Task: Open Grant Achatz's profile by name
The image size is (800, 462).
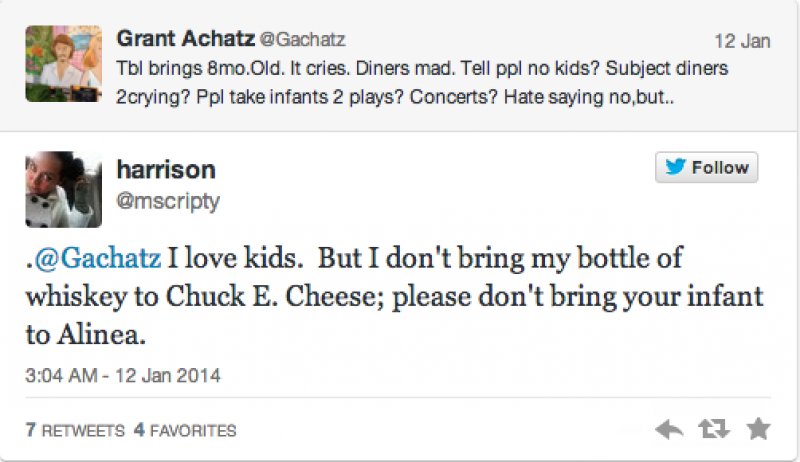Action: pos(185,39)
